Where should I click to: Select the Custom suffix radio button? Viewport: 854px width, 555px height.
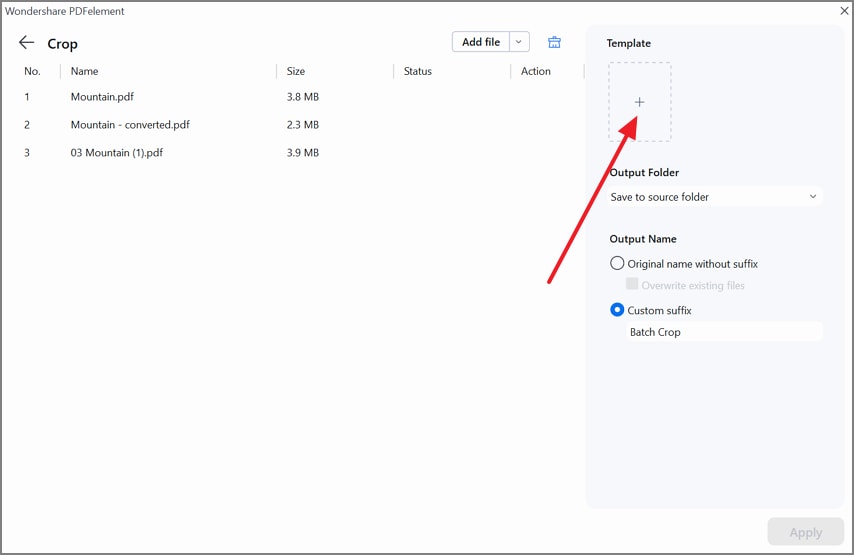click(617, 310)
